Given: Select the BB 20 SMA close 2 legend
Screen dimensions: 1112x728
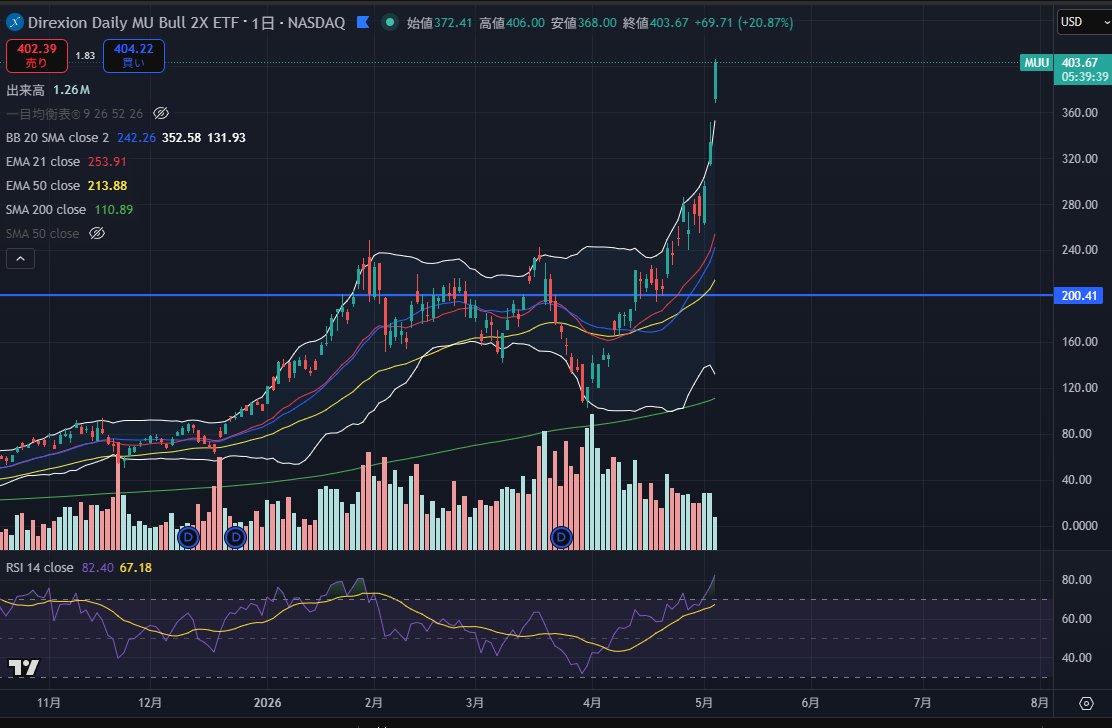Looking at the screenshot, I should (x=57, y=138).
